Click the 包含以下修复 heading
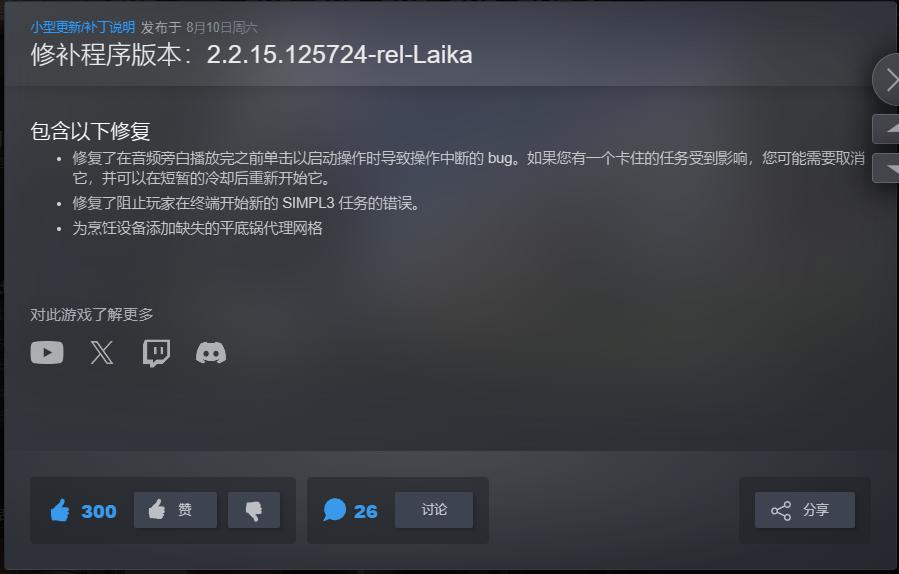This screenshot has height=574, width=899. (x=90, y=131)
